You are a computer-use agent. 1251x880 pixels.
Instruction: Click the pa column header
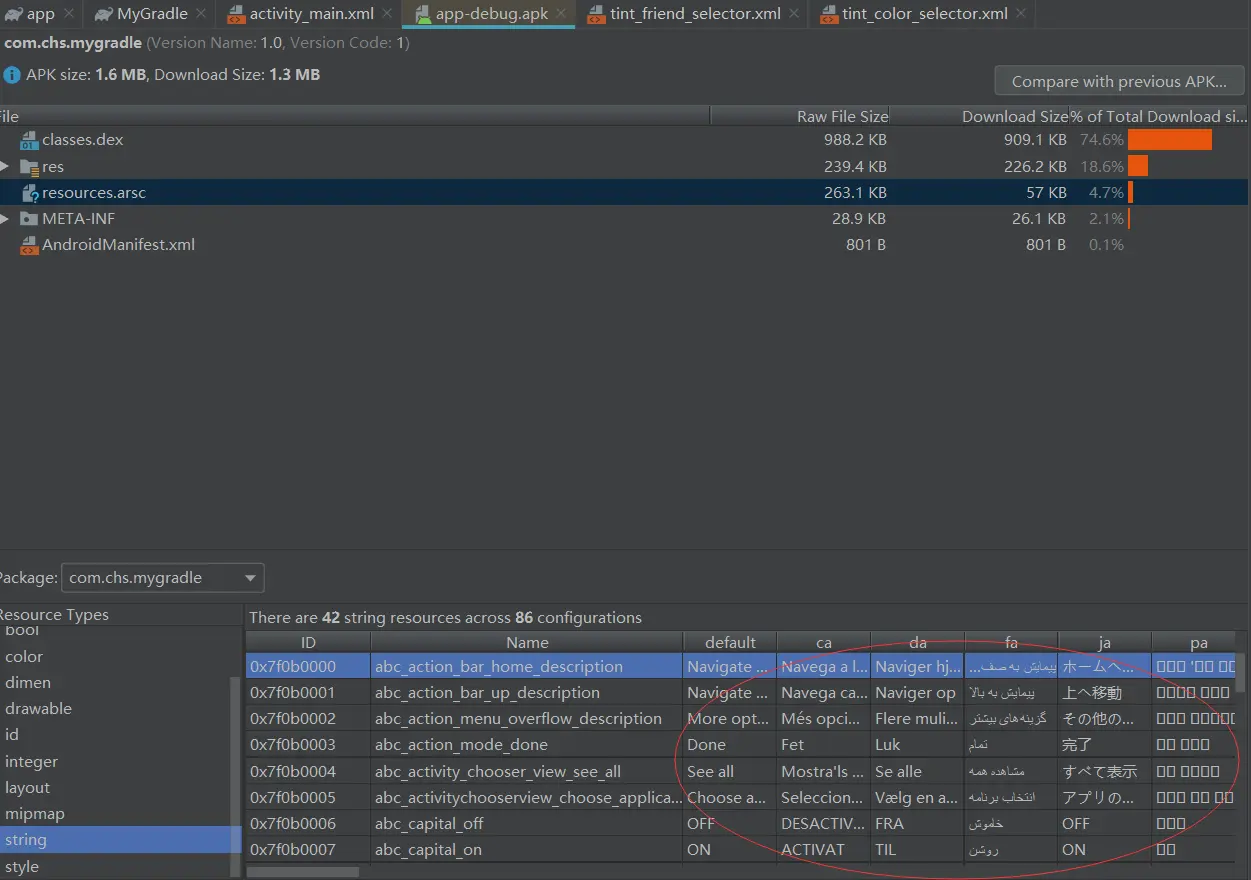[x=1198, y=642]
